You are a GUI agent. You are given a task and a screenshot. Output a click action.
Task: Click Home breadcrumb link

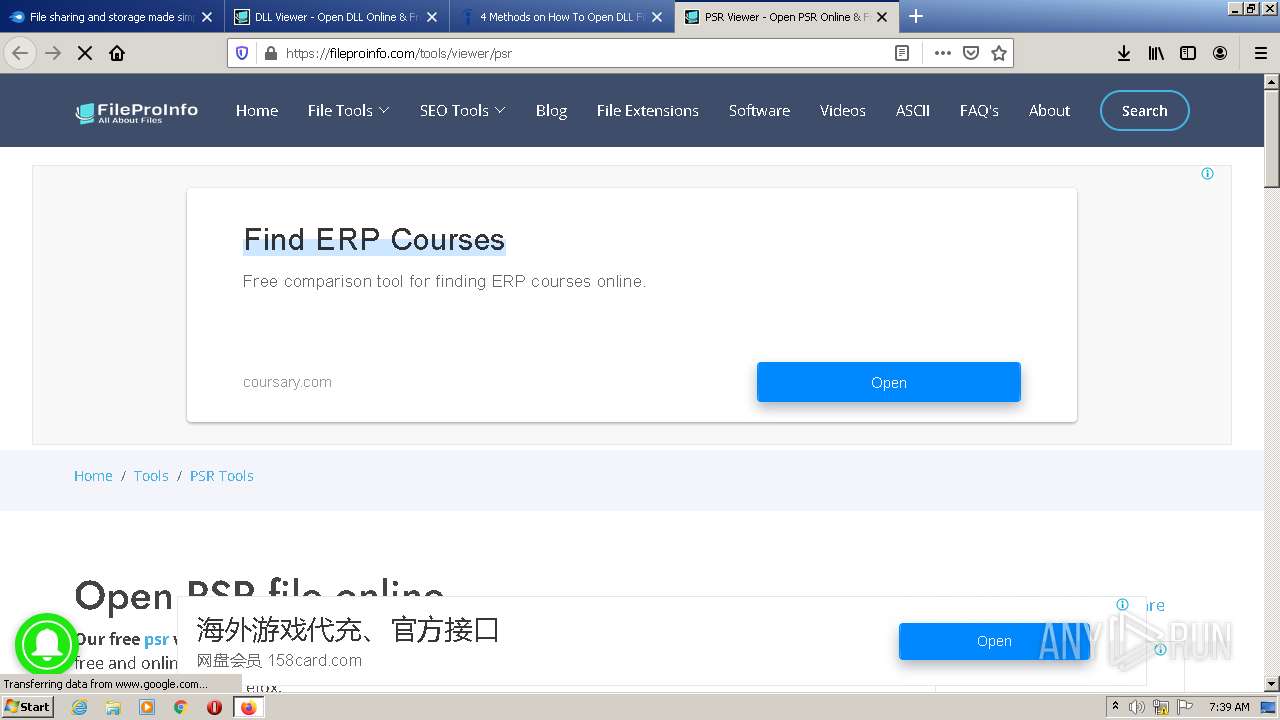[93, 476]
